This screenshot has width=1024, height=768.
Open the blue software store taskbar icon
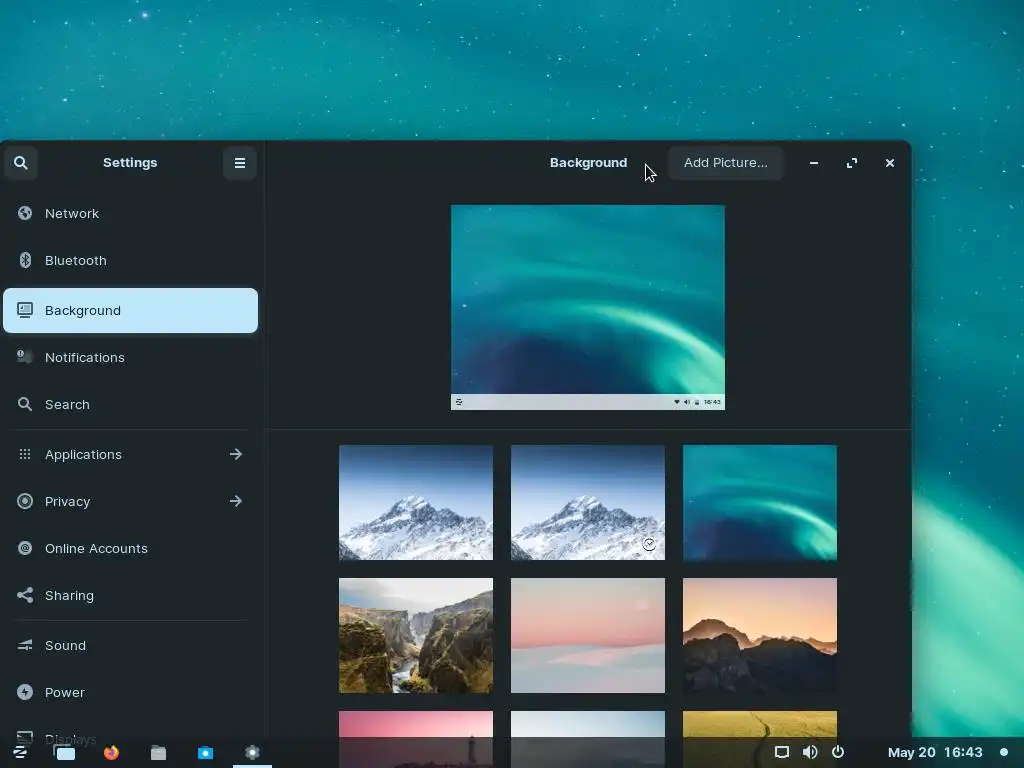(205, 752)
